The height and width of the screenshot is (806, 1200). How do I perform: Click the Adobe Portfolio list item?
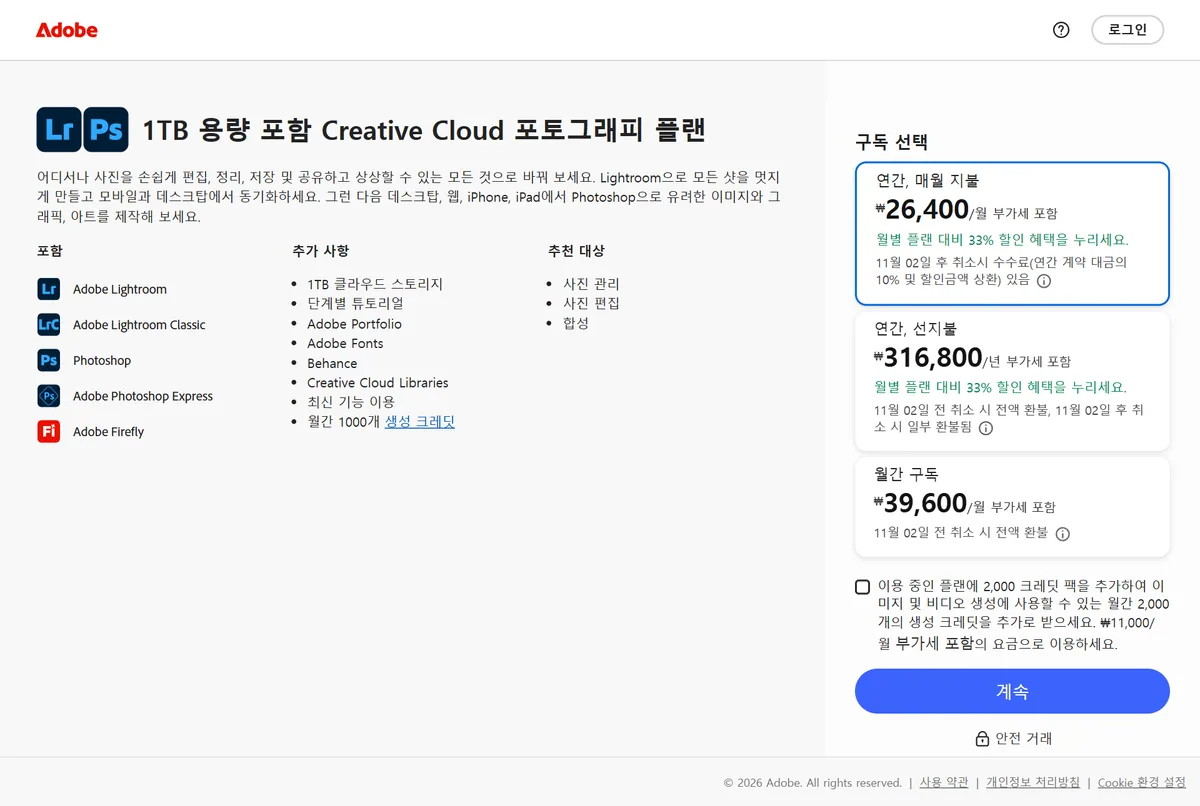354,324
